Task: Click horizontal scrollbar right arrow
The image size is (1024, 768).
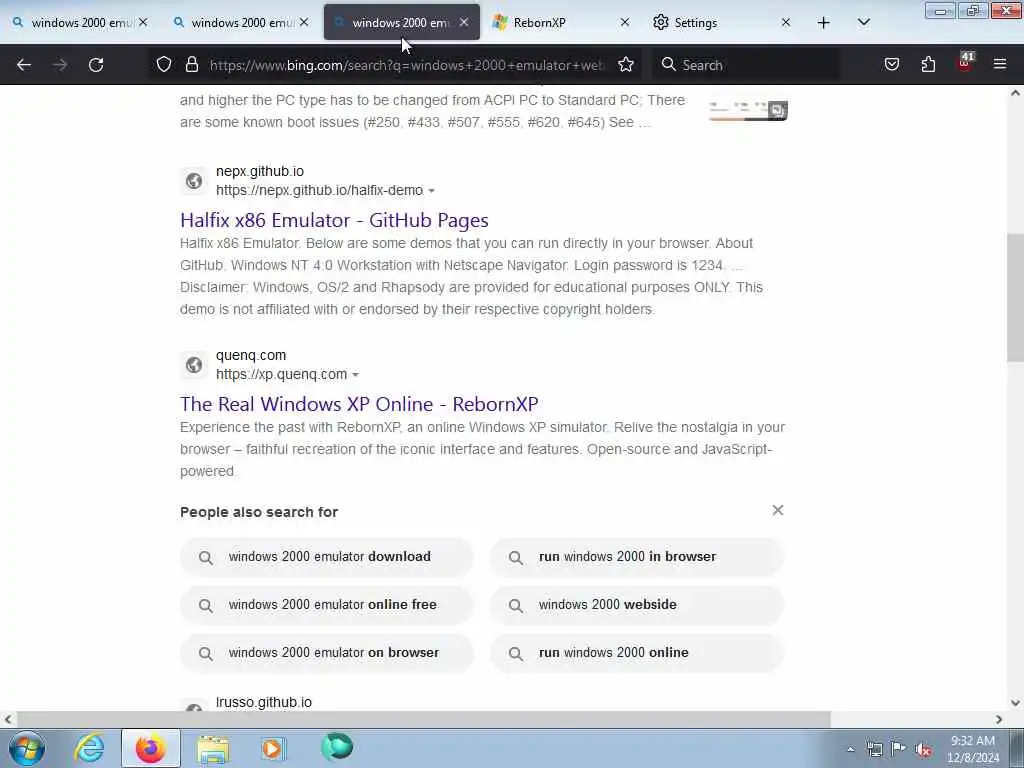Action: 999,720
